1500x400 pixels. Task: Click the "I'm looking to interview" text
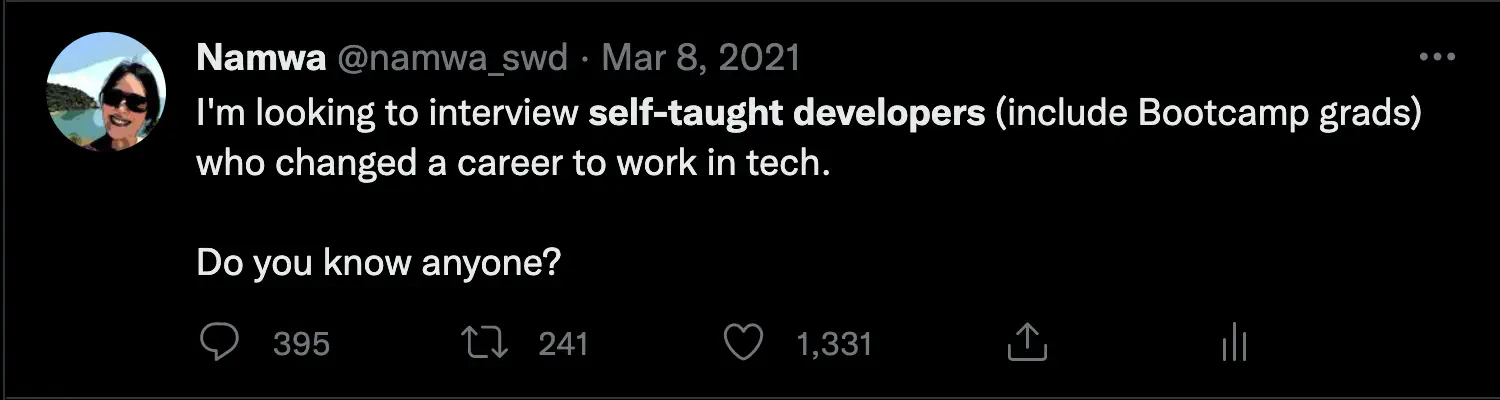point(387,112)
